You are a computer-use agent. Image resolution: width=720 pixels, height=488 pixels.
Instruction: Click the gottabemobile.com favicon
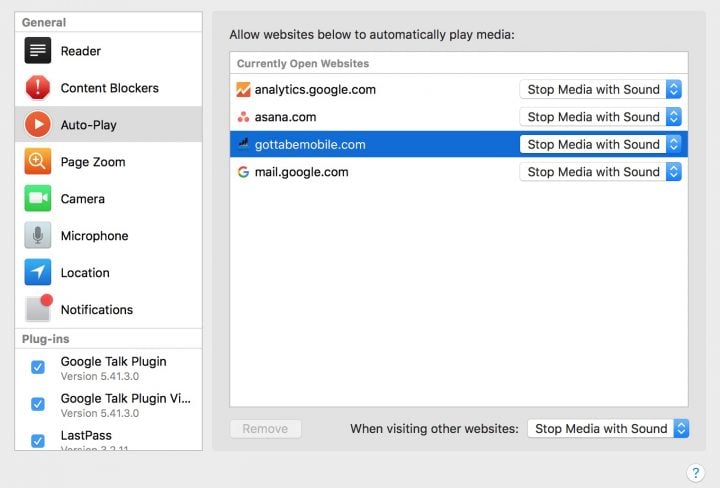click(x=243, y=144)
